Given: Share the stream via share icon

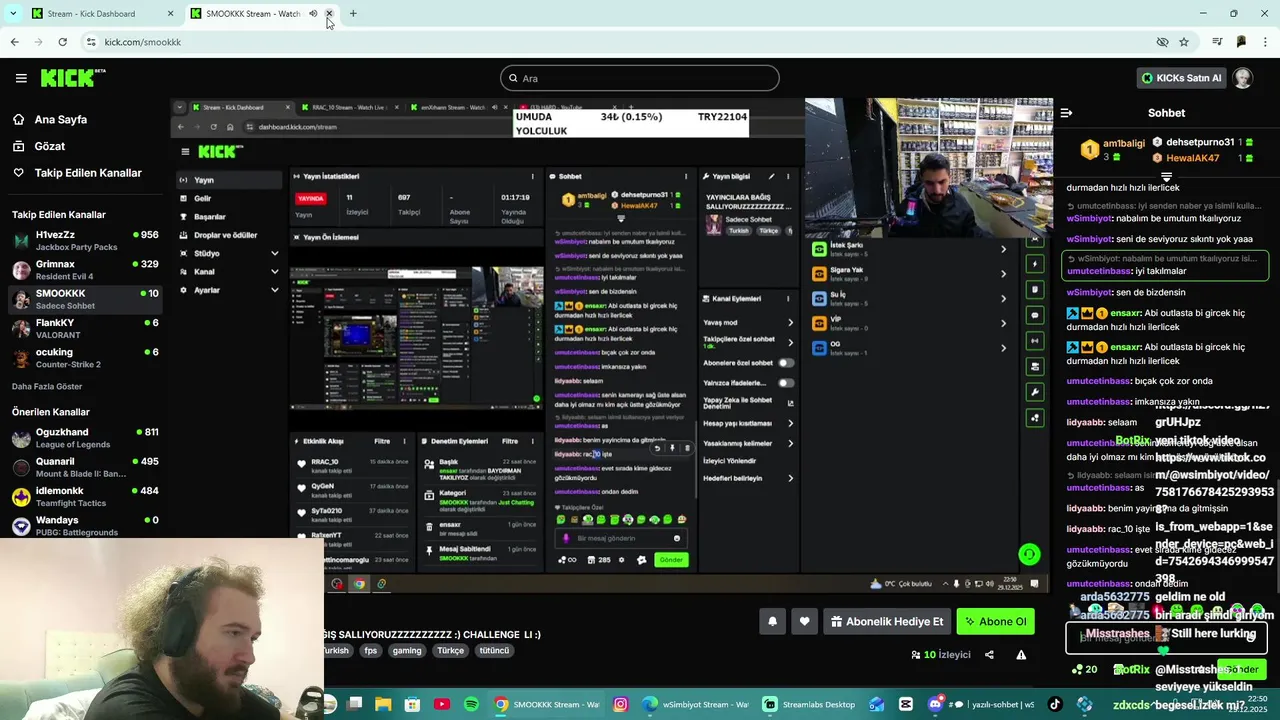Looking at the screenshot, I should 989,655.
